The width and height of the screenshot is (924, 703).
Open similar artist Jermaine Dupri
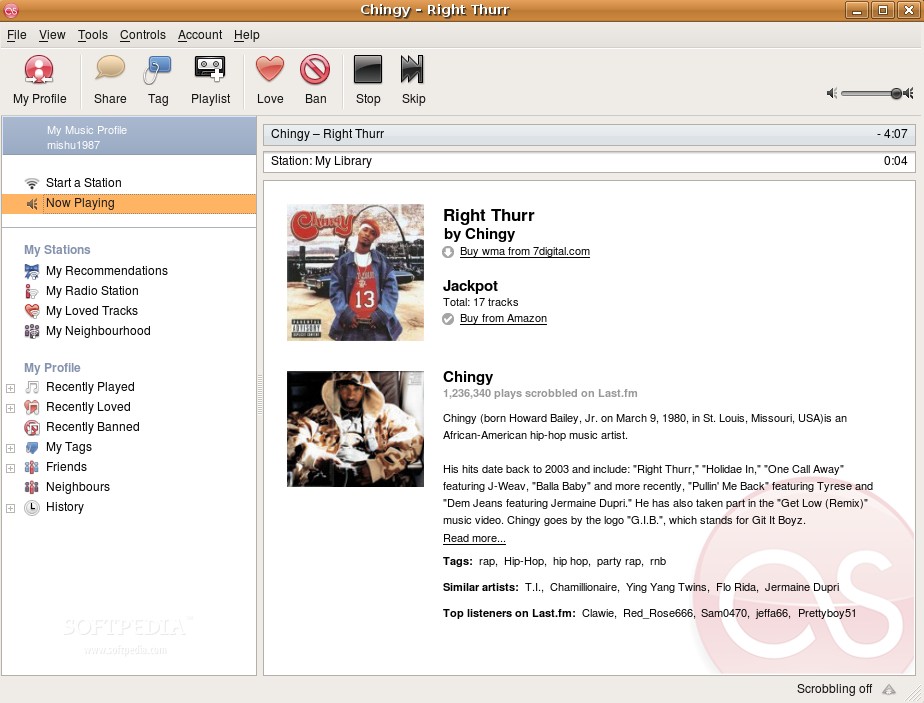(x=802, y=587)
